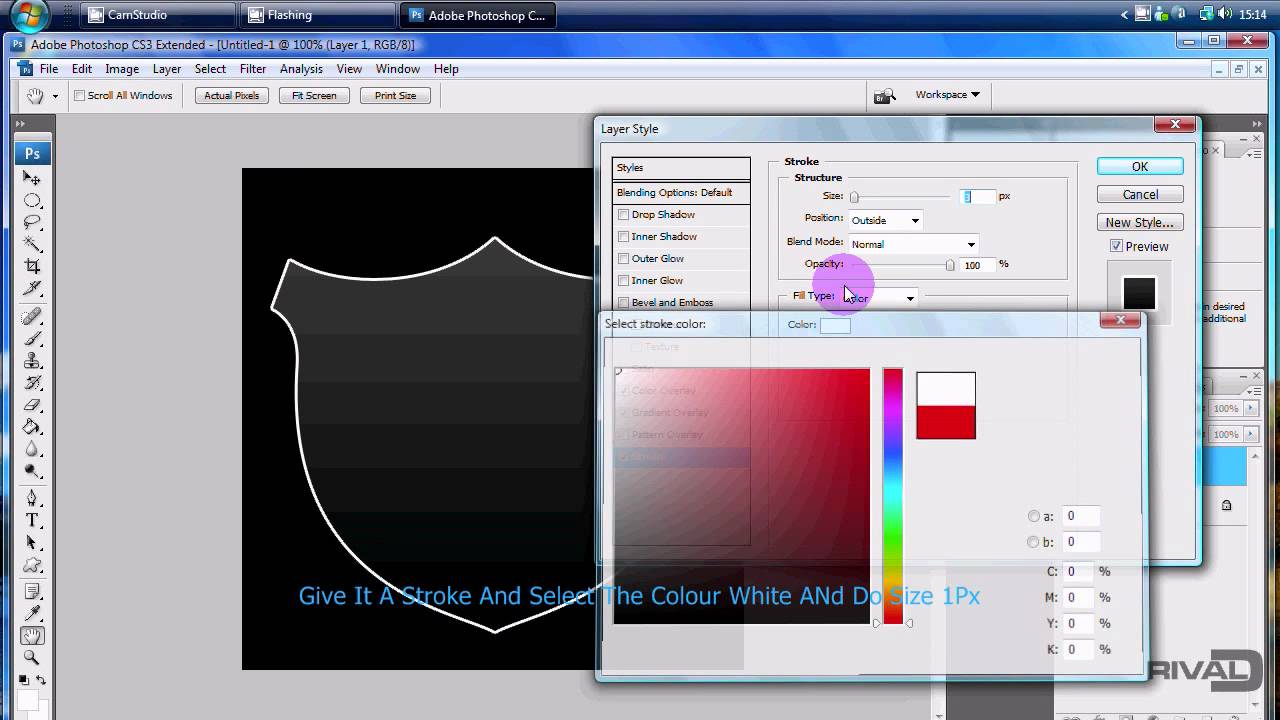The width and height of the screenshot is (1280, 720).
Task: Select the Hand tool in toolbox
Action: coord(32,635)
